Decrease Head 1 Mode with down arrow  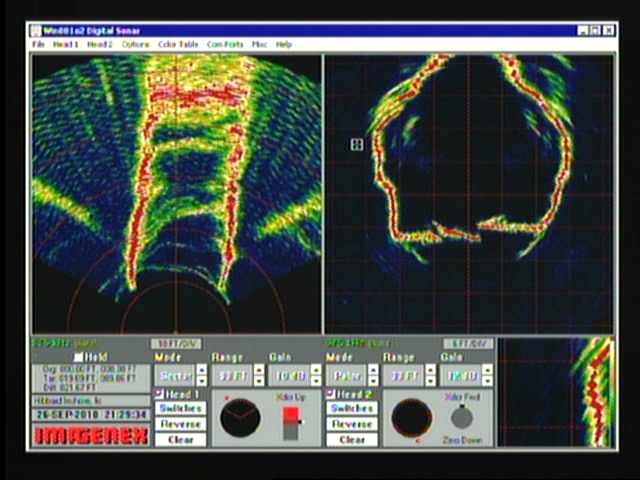202,380
